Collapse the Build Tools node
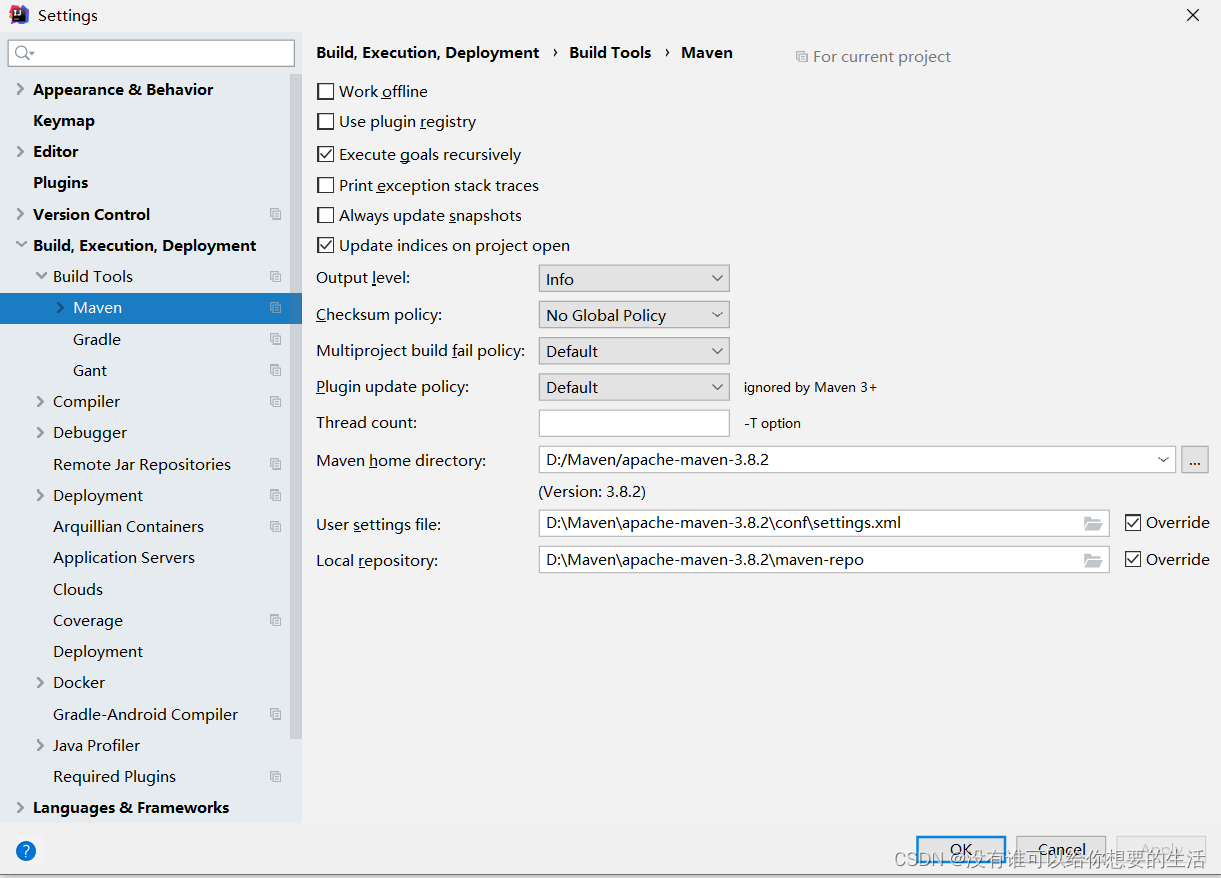Image resolution: width=1221 pixels, height=878 pixels. click(x=40, y=276)
